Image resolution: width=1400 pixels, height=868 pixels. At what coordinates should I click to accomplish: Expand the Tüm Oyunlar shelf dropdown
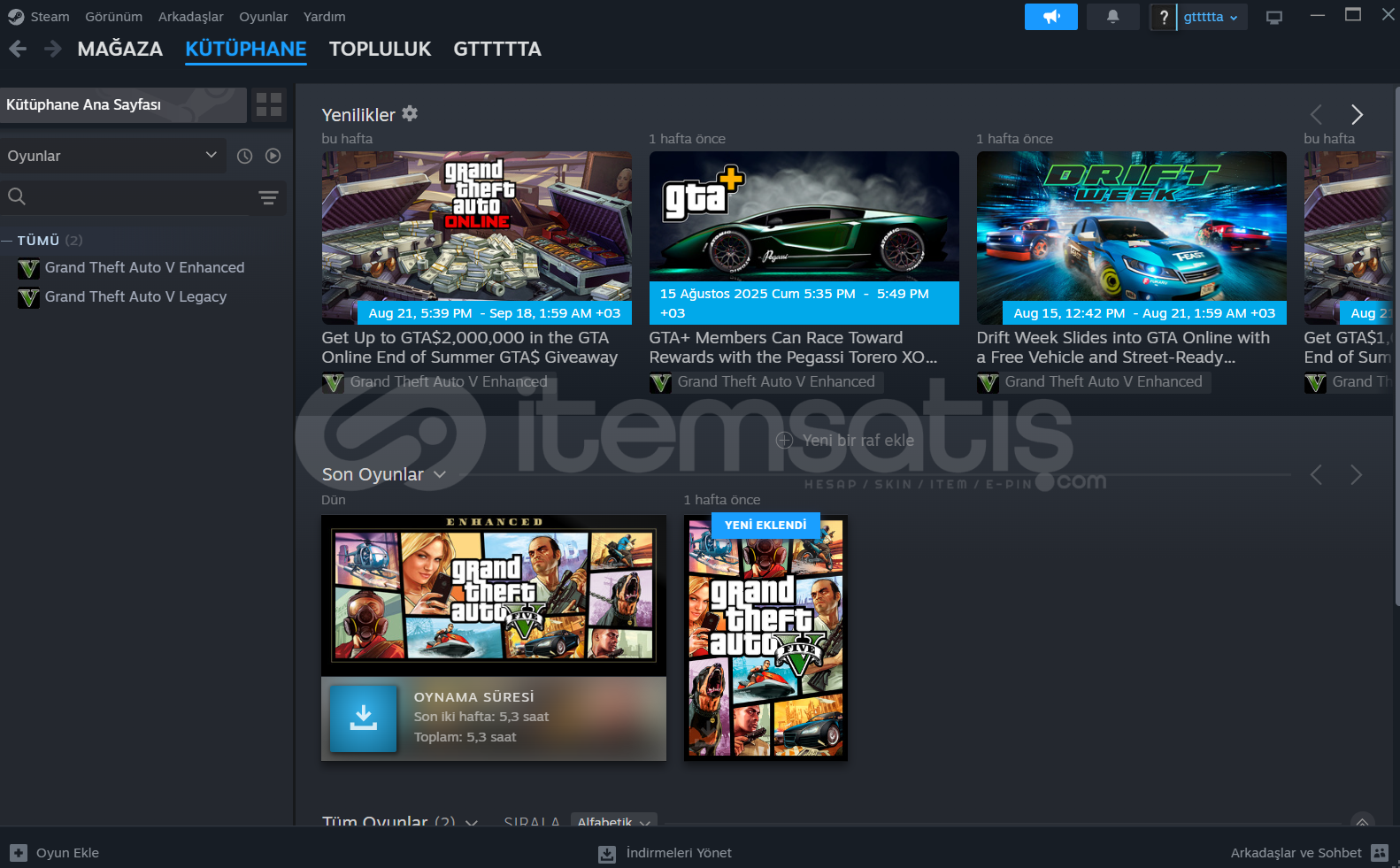coord(472,822)
